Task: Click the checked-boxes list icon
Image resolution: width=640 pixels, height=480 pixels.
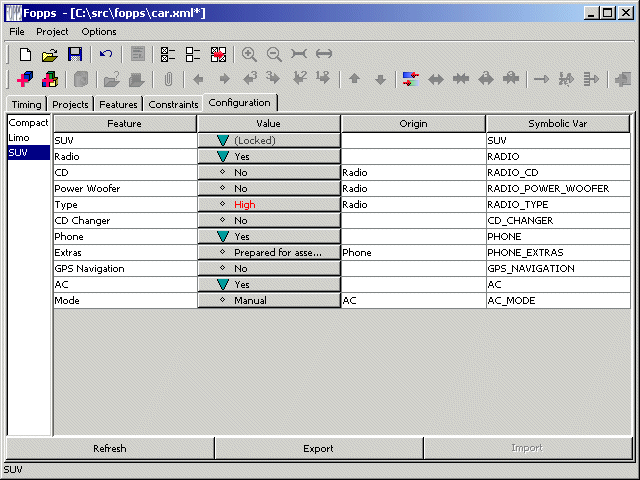Action: [x=168, y=54]
